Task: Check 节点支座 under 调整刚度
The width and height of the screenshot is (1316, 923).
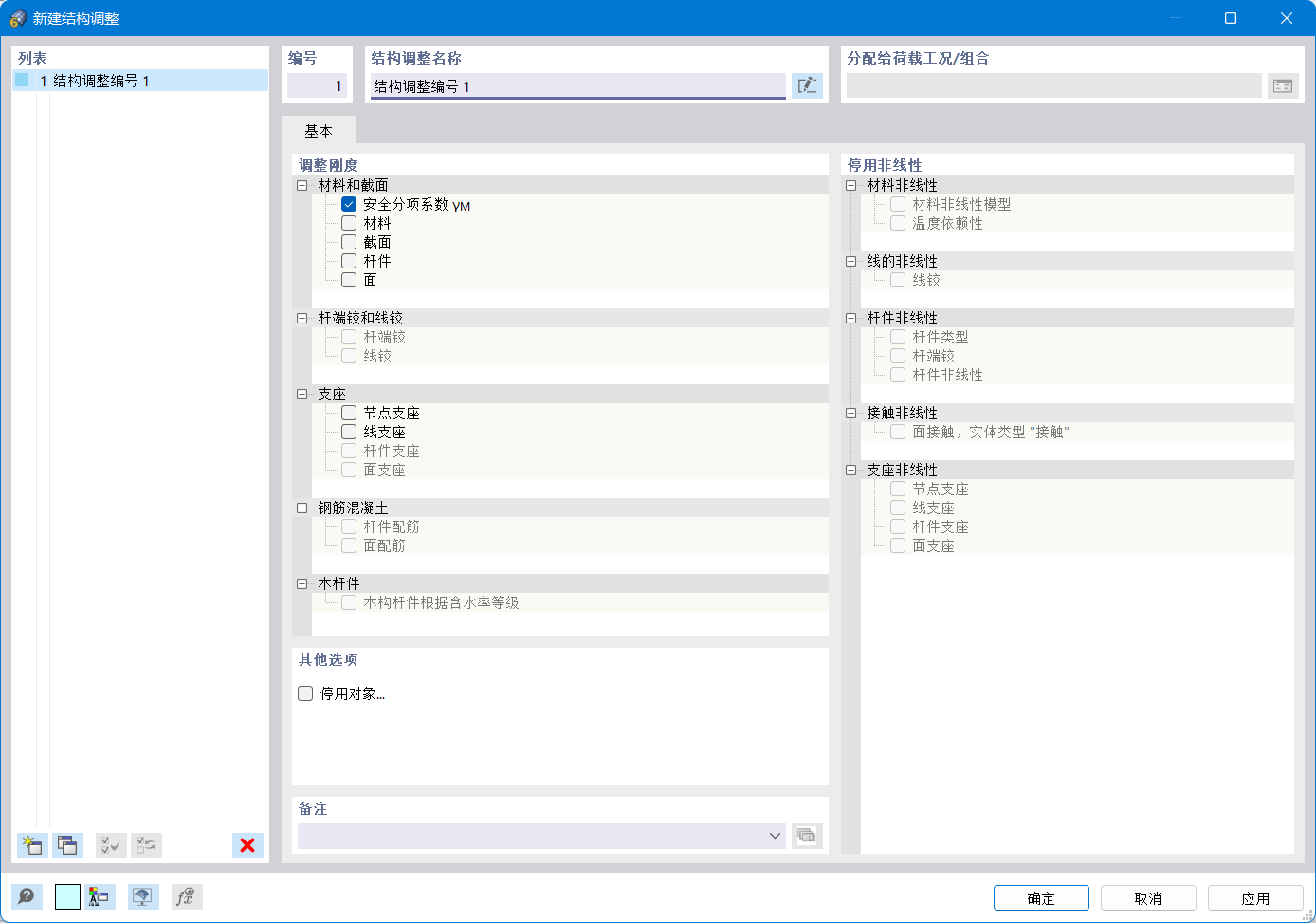Action: click(x=349, y=413)
